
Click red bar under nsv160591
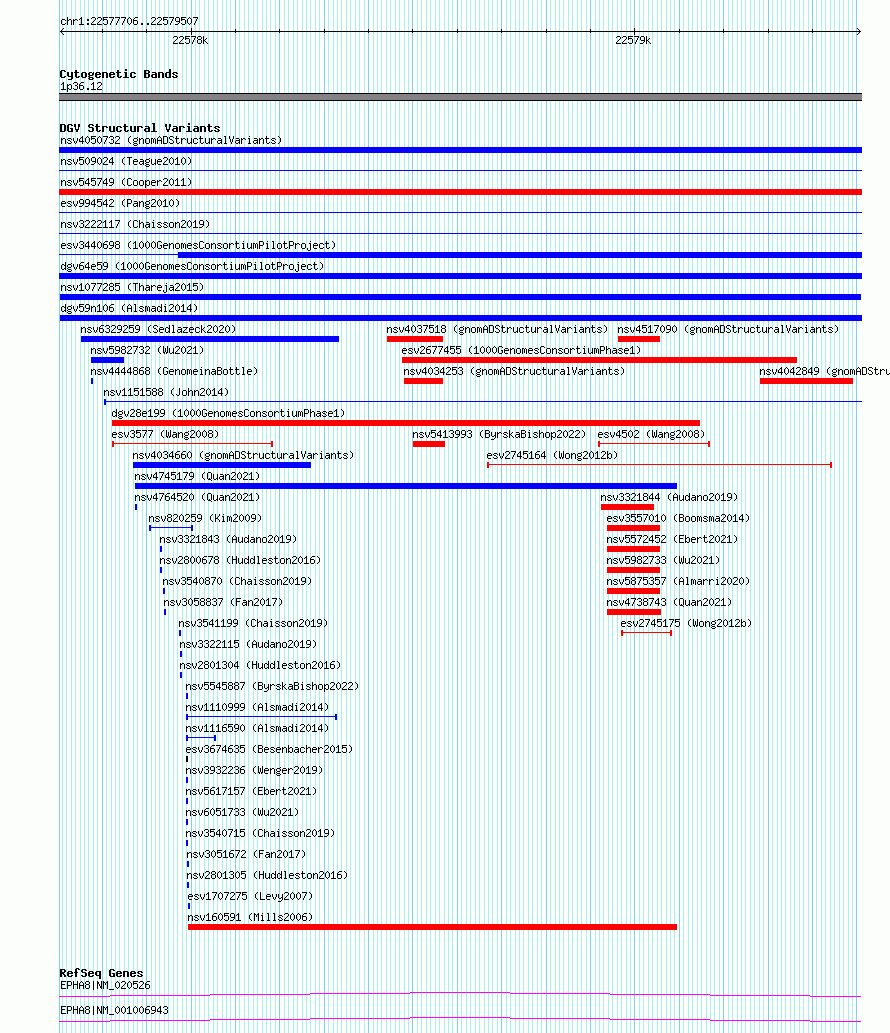click(x=432, y=928)
